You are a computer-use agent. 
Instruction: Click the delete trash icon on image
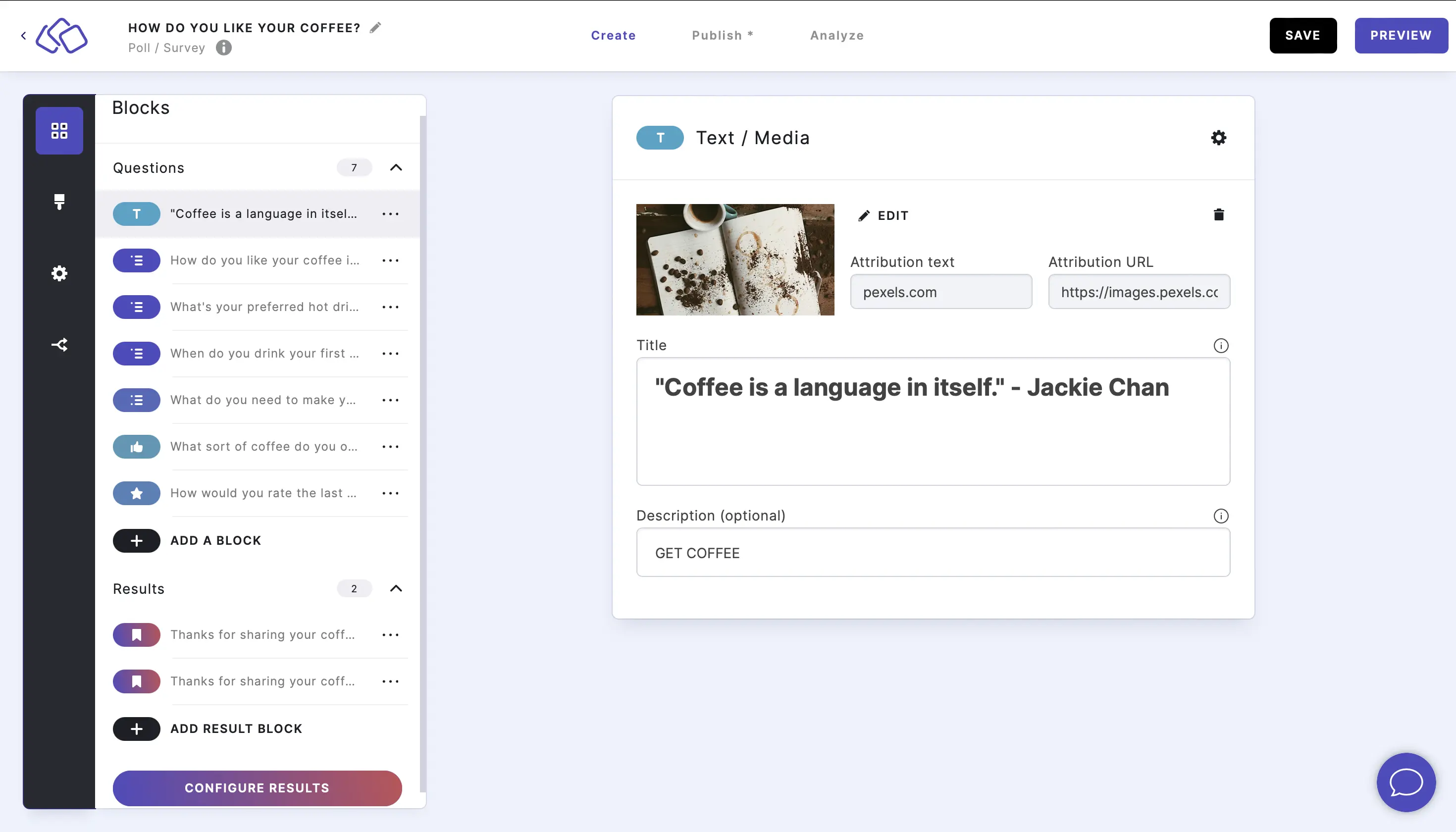point(1218,214)
